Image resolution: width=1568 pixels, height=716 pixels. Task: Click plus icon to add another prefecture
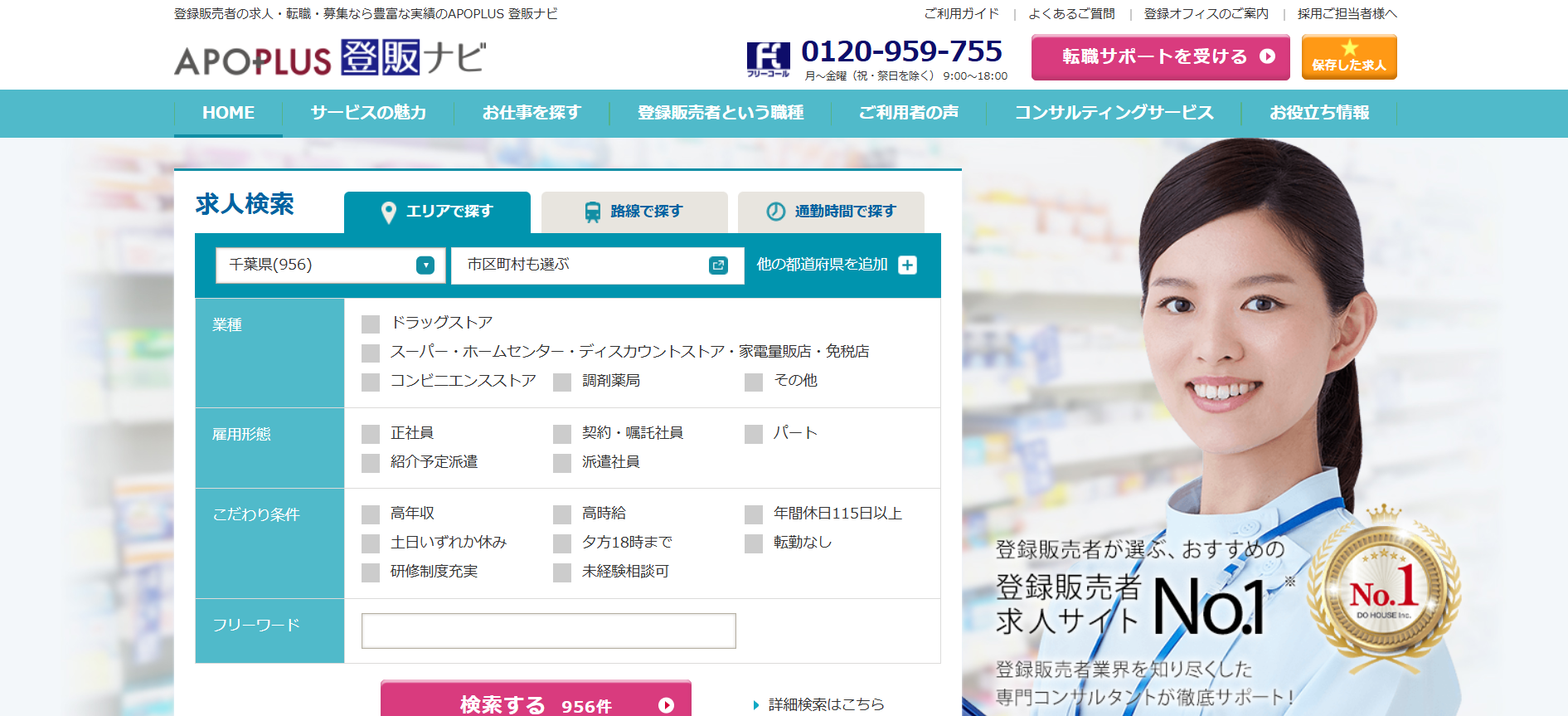(908, 265)
